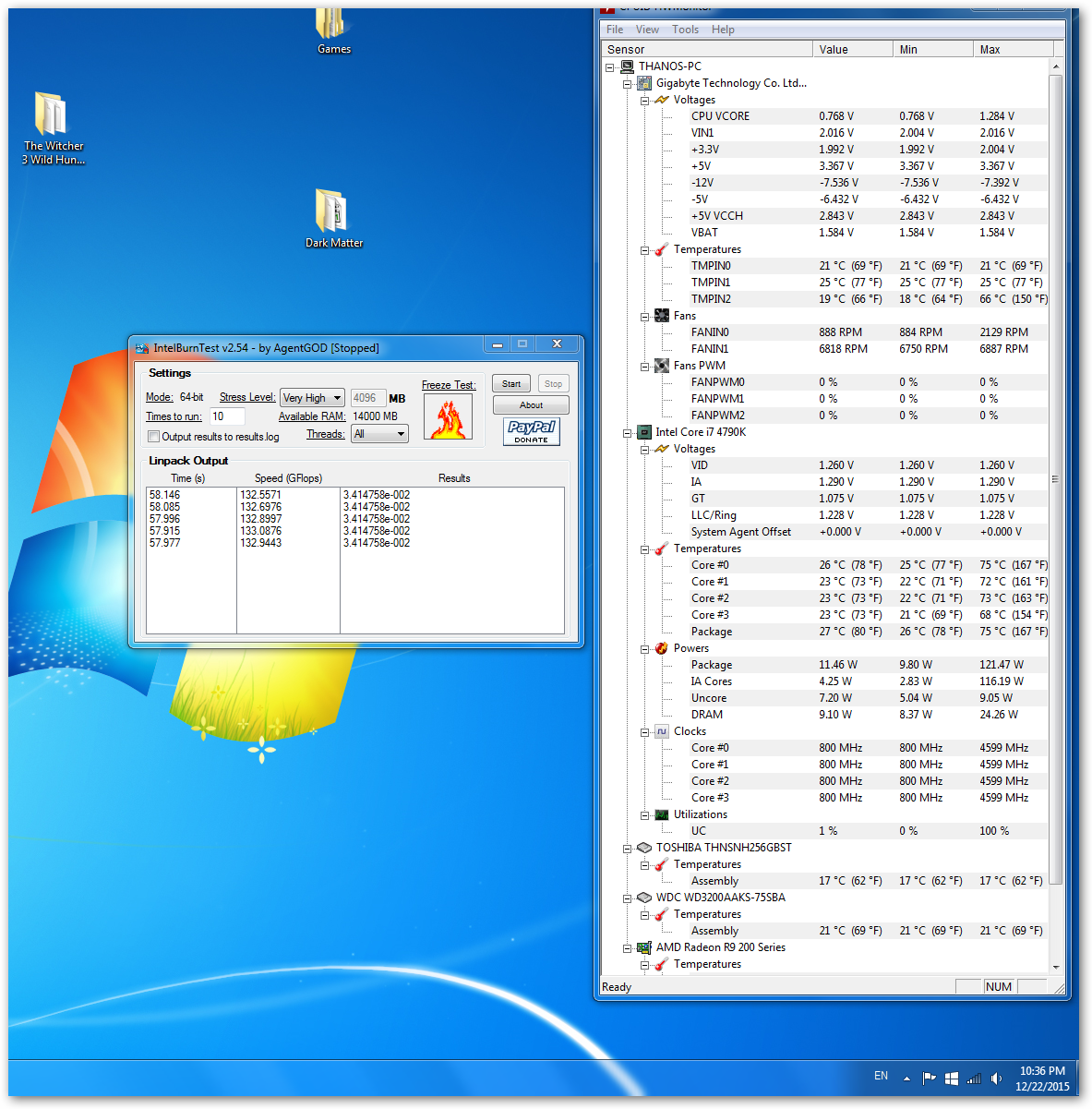
Task: Open the Tools menu in HWMonitor
Action: click(x=685, y=30)
